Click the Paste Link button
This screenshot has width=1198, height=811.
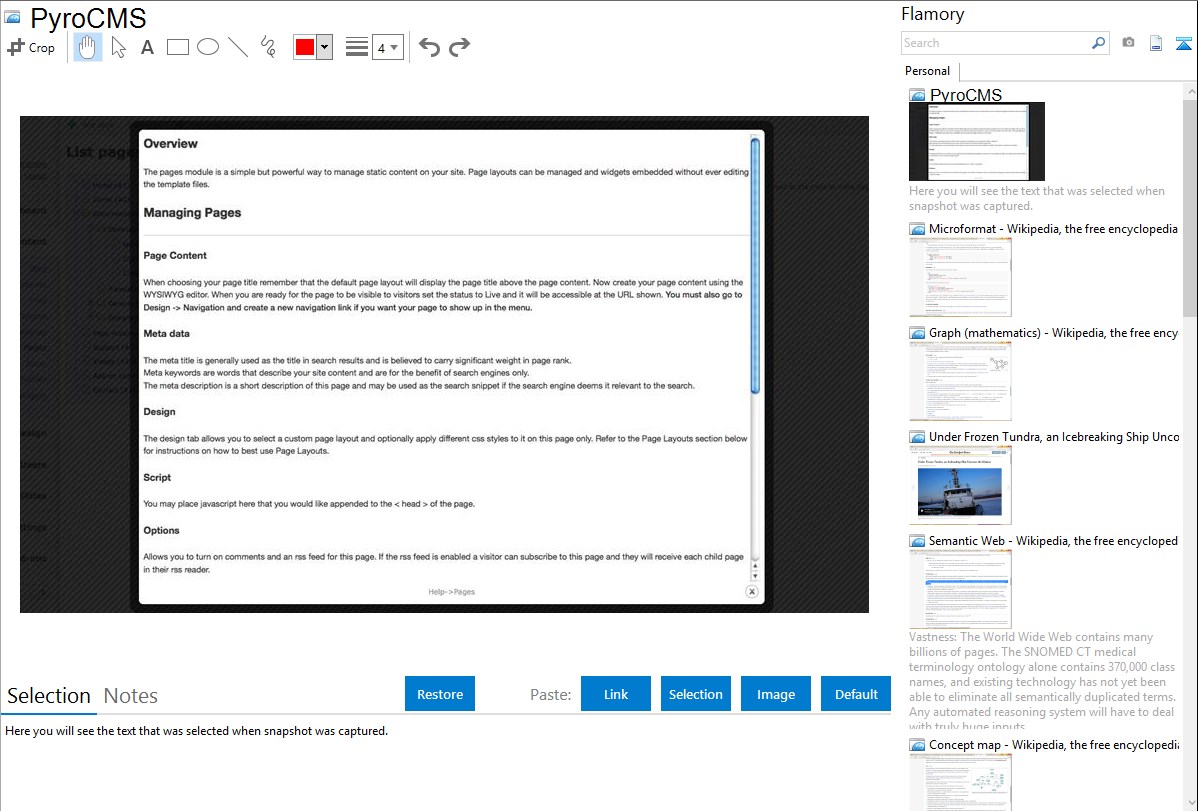pyautogui.click(x=616, y=693)
